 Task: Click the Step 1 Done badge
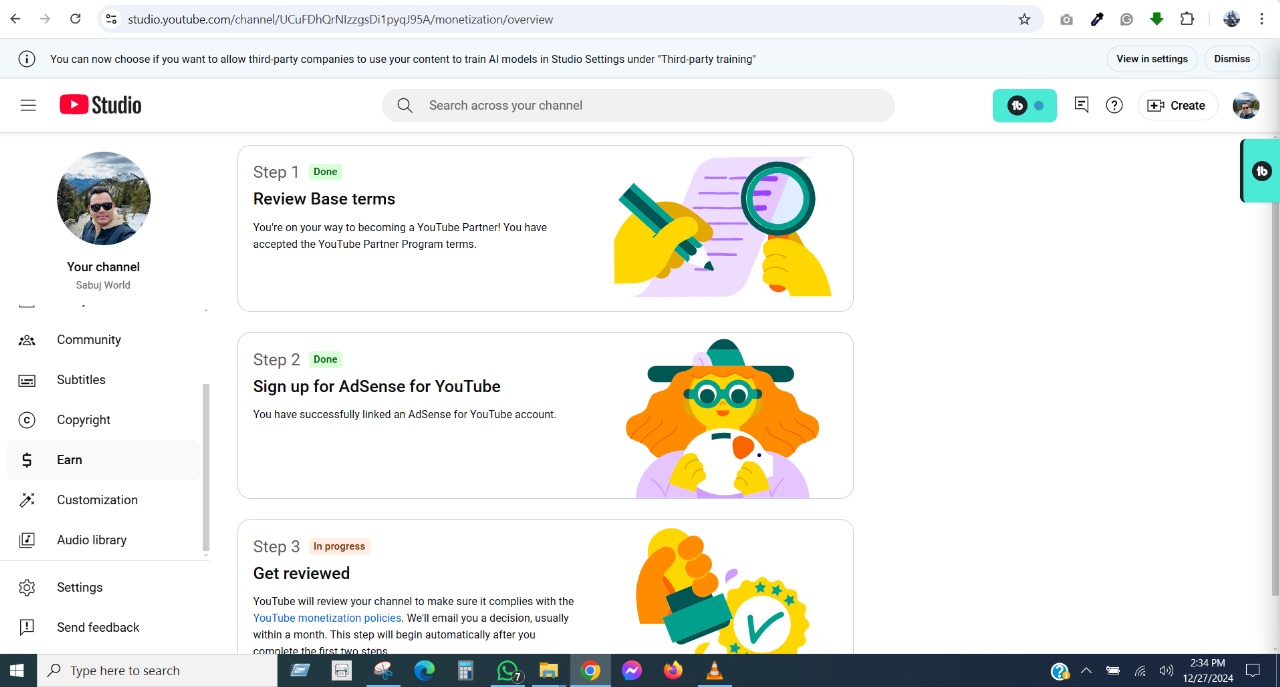pyautogui.click(x=325, y=172)
